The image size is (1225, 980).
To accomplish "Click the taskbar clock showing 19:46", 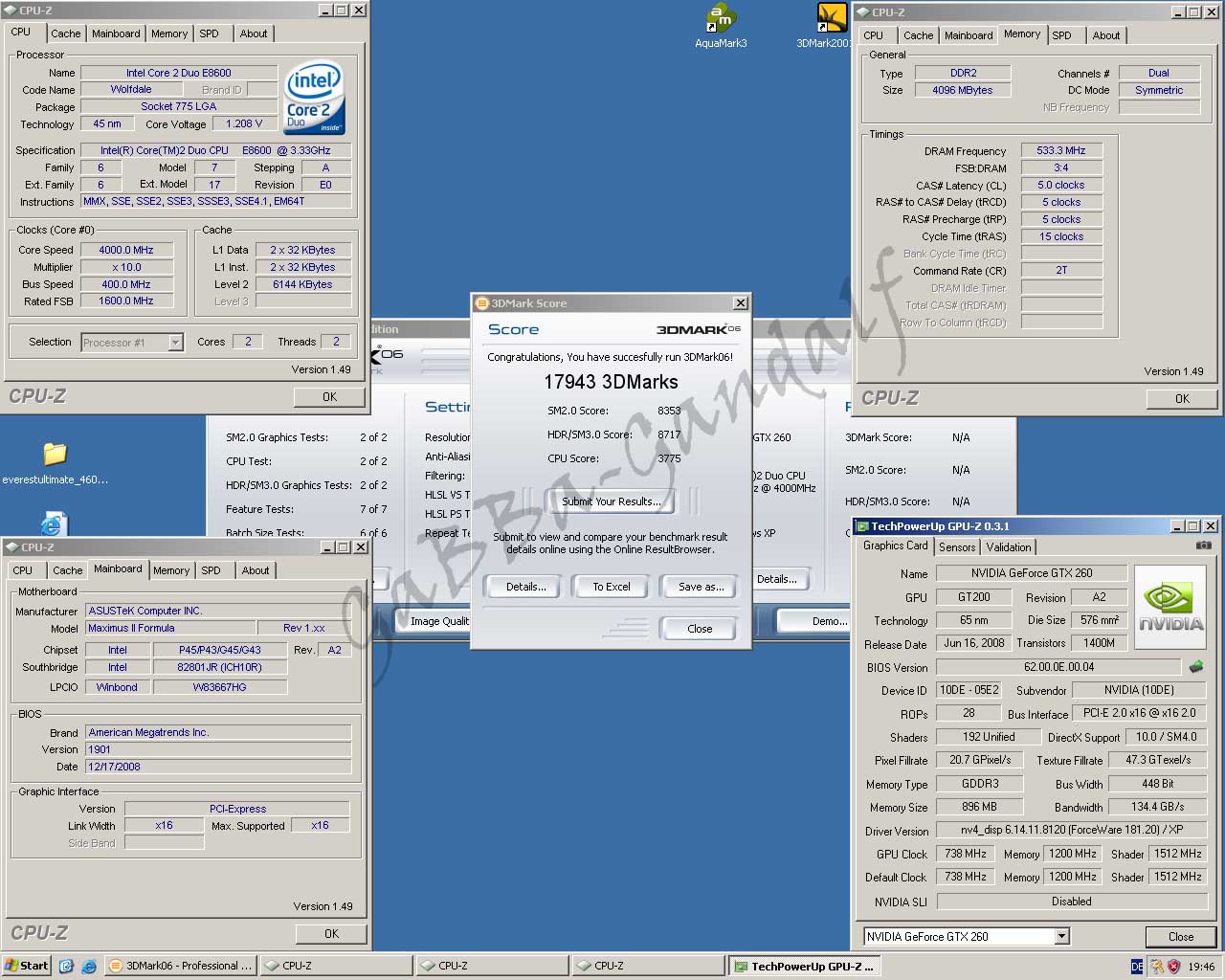I will [1201, 967].
